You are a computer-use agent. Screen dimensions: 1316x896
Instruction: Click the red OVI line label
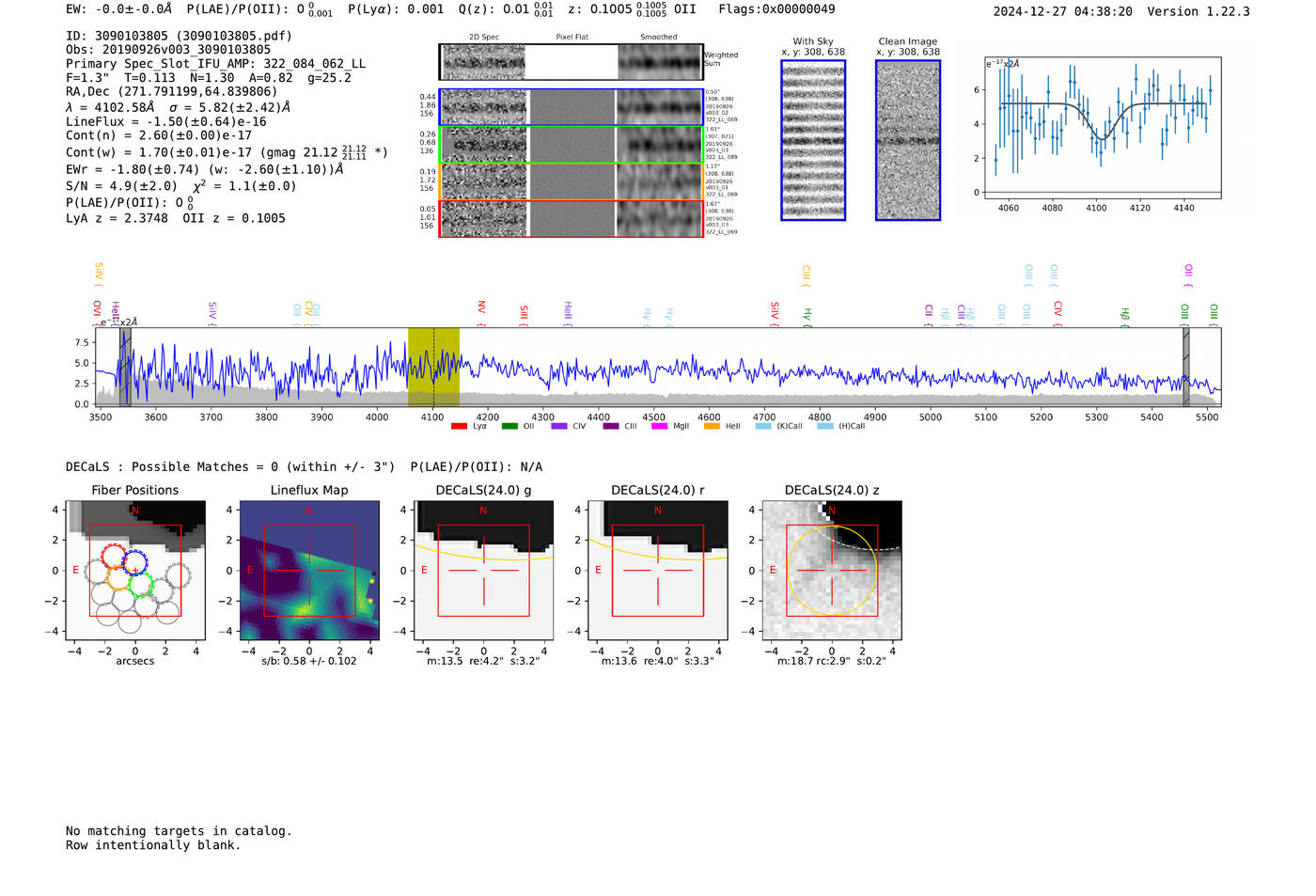pos(97,311)
